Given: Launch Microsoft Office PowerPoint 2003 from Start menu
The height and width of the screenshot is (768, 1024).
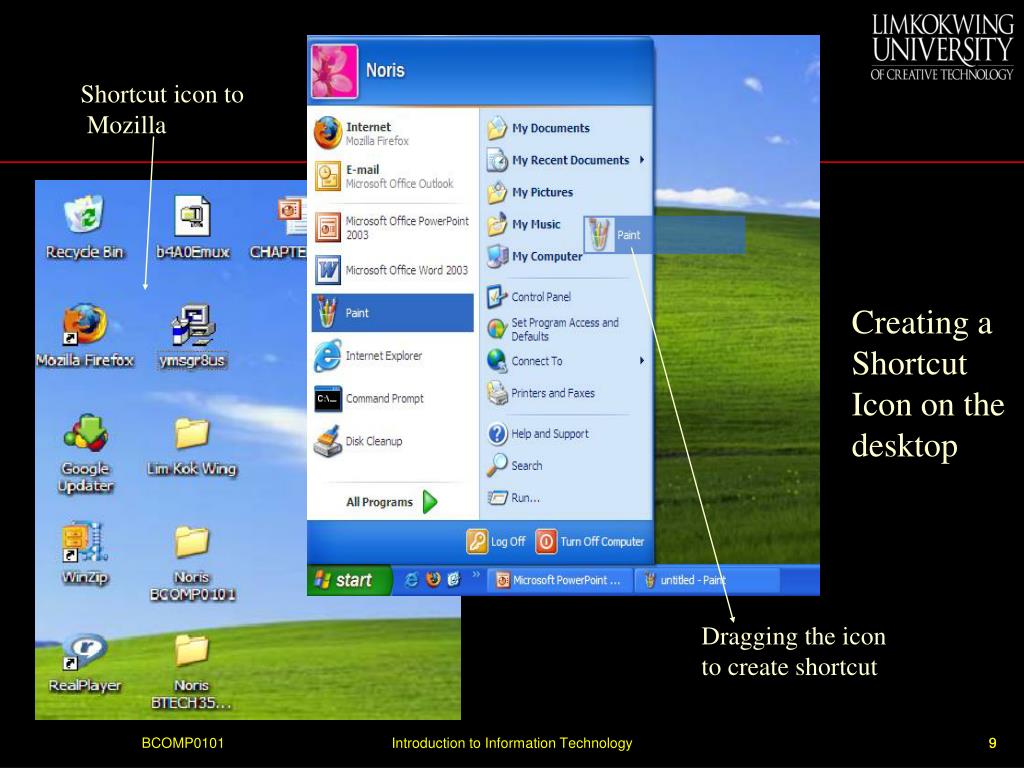Looking at the screenshot, I should [392, 227].
